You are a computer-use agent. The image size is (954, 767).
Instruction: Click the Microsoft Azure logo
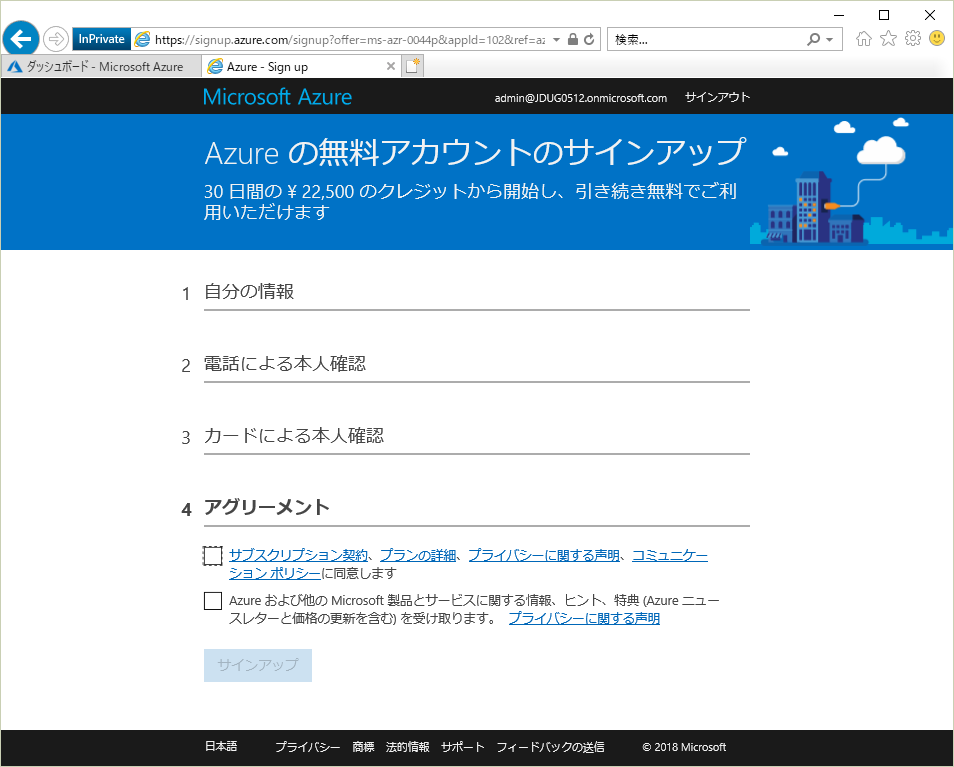click(277, 97)
